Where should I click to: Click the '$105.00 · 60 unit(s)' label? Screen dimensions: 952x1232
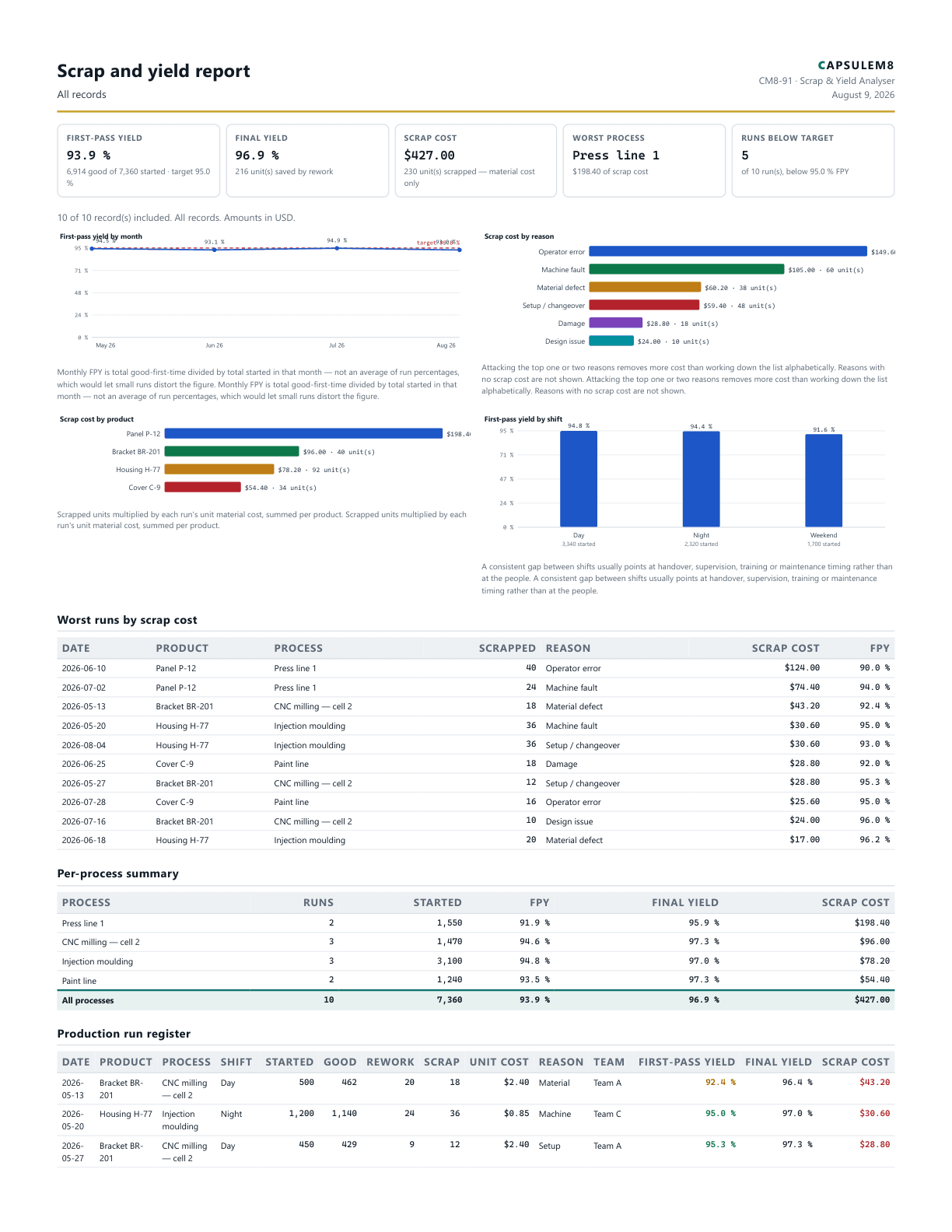(x=826, y=270)
